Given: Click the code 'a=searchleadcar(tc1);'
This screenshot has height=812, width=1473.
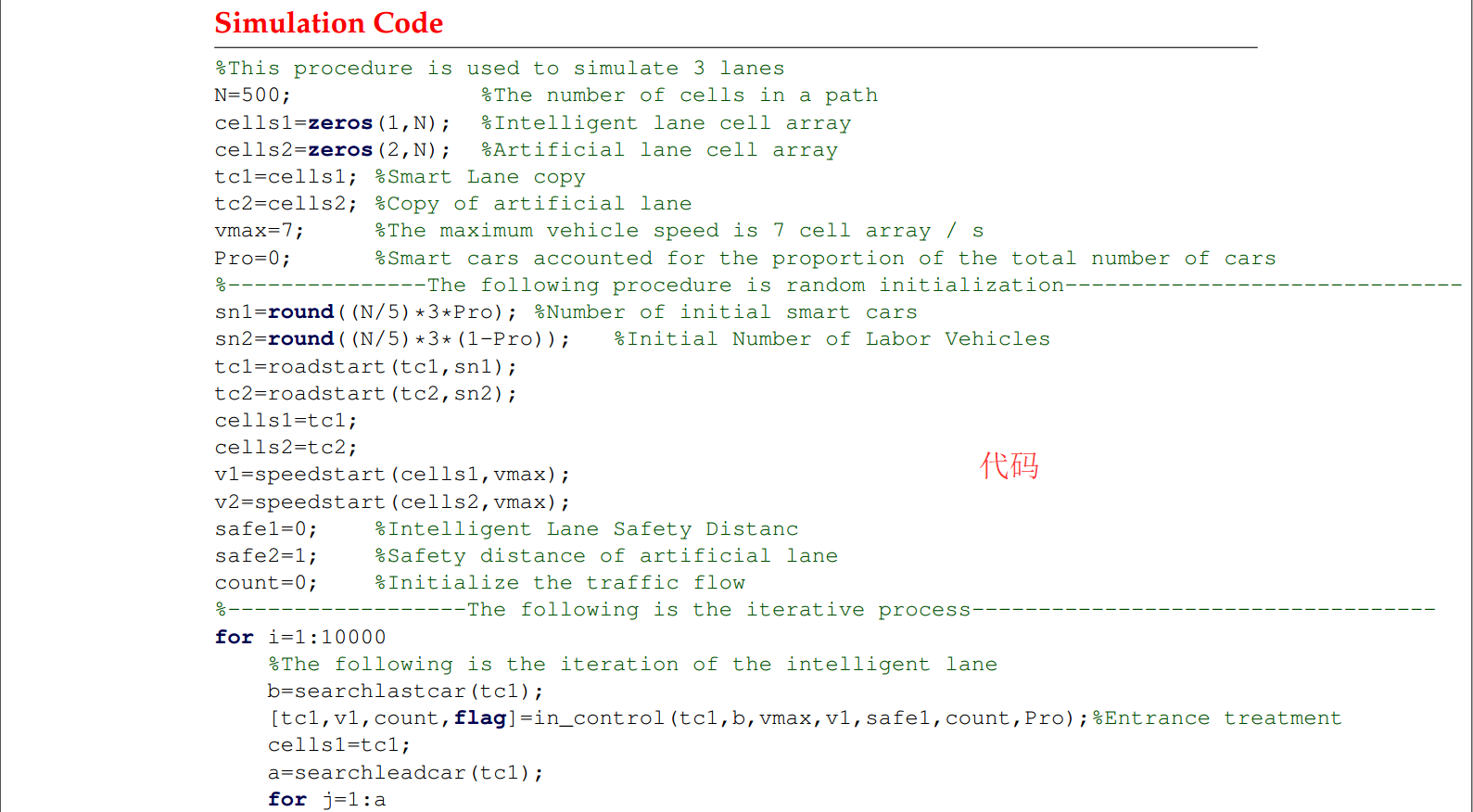Looking at the screenshot, I should coord(405,773).
